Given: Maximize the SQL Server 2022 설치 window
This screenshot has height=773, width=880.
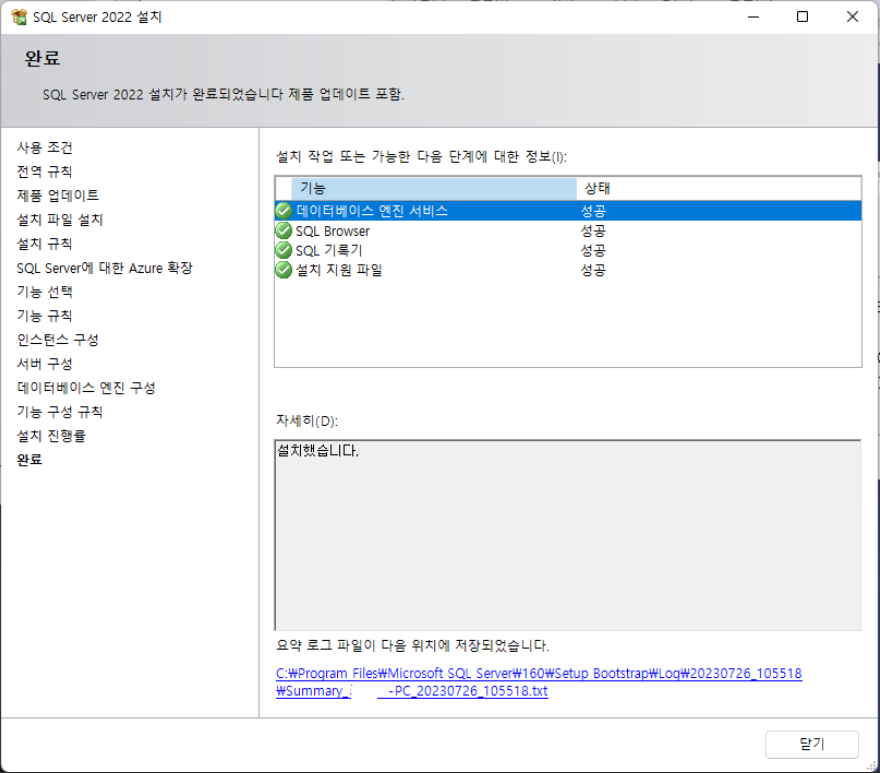Looking at the screenshot, I should (x=803, y=17).
